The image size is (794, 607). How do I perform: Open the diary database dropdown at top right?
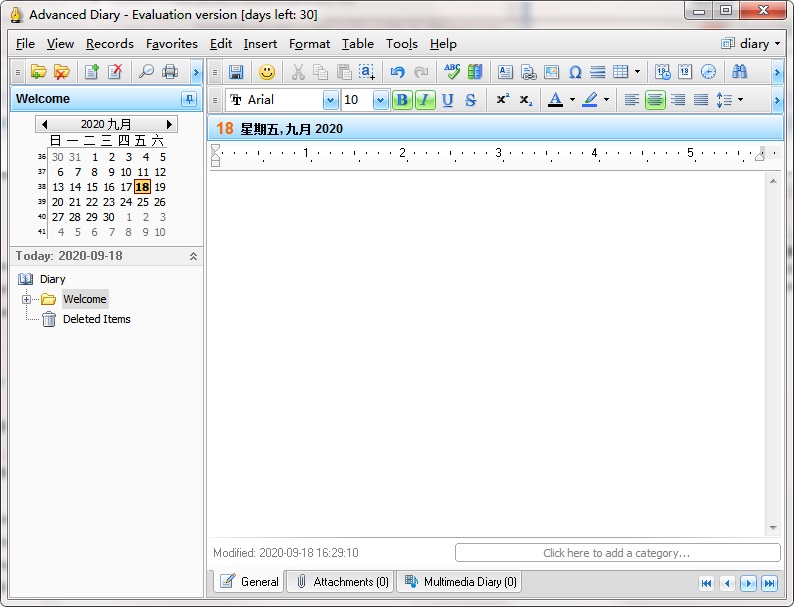coord(750,44)
